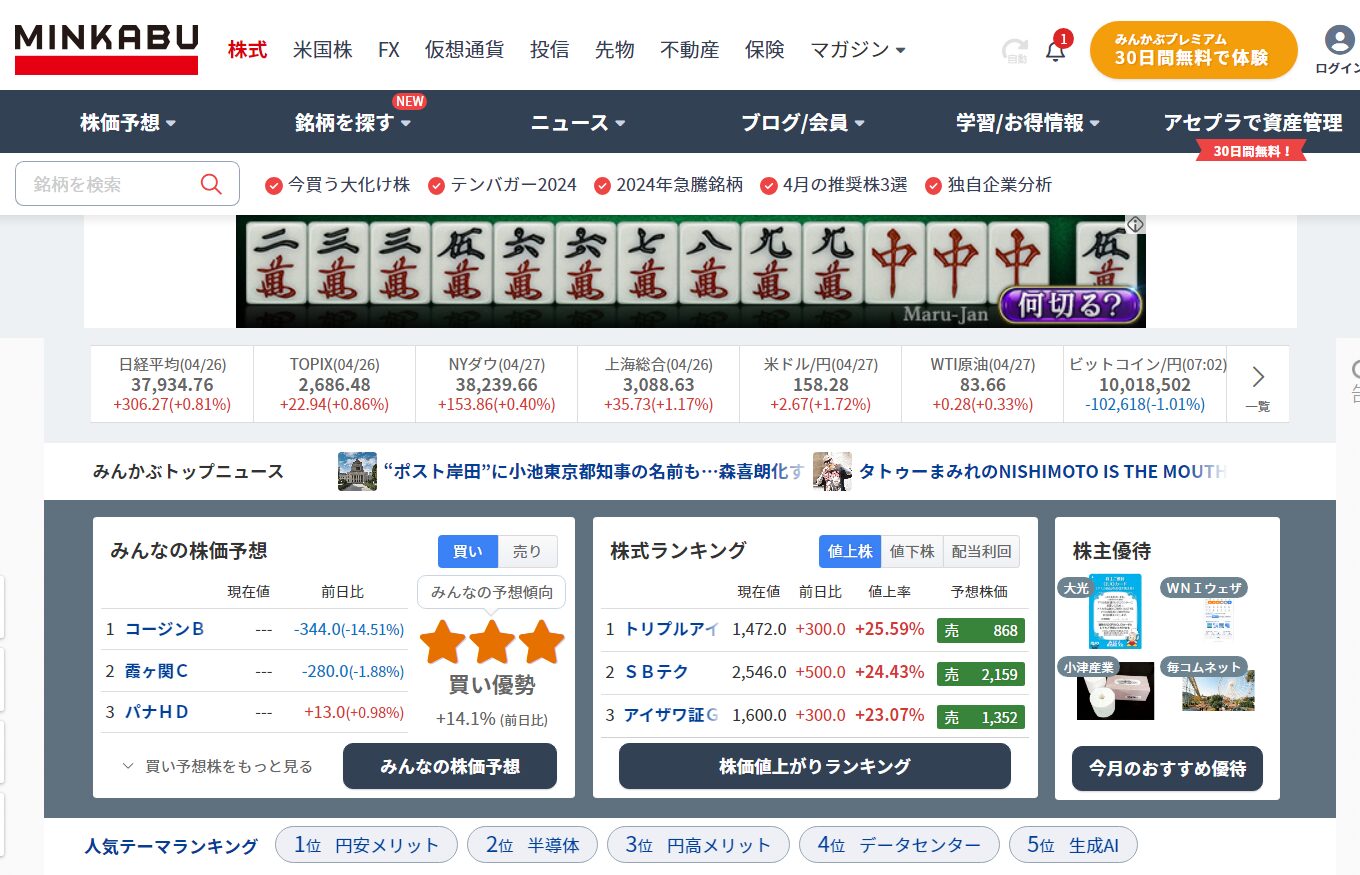Open the 株式 top tab

pos(247,49)
